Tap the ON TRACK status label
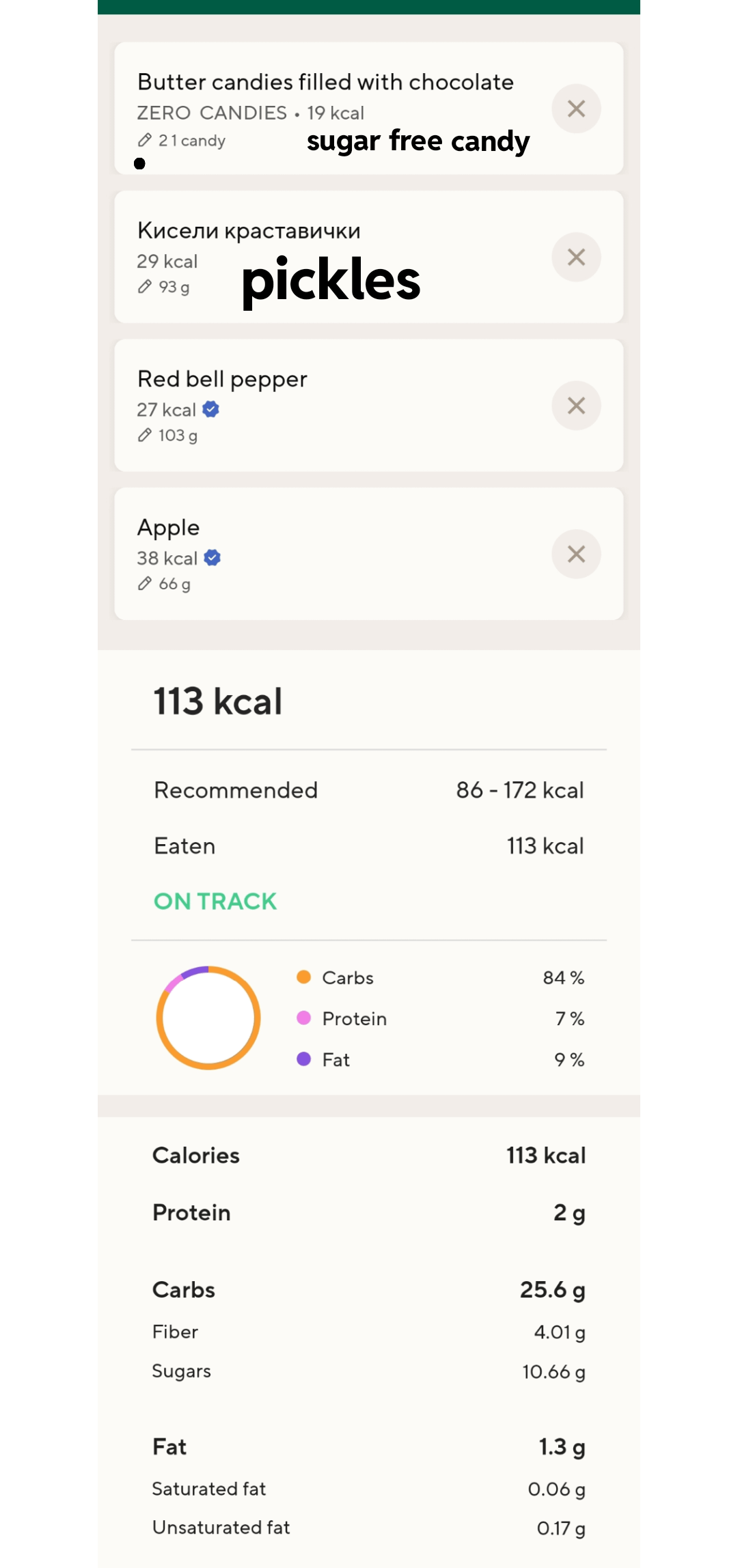 tap(215, 901)
